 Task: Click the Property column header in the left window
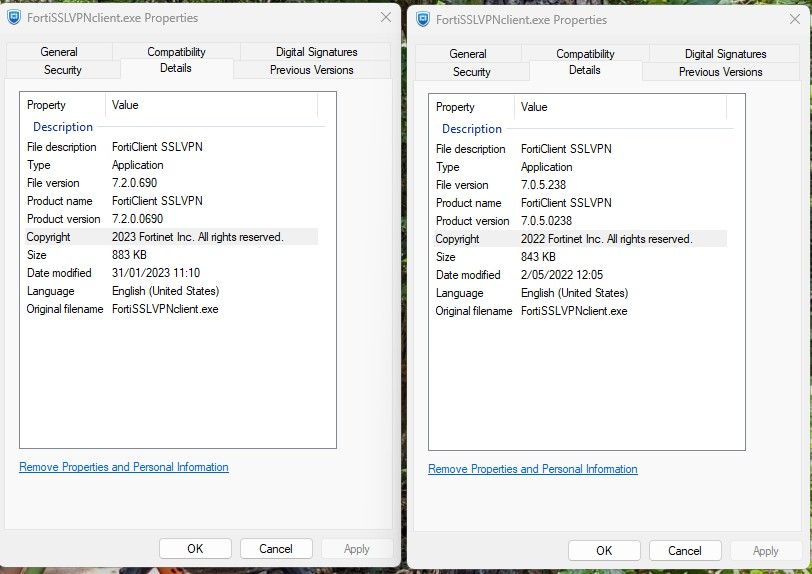coord(63,105)
